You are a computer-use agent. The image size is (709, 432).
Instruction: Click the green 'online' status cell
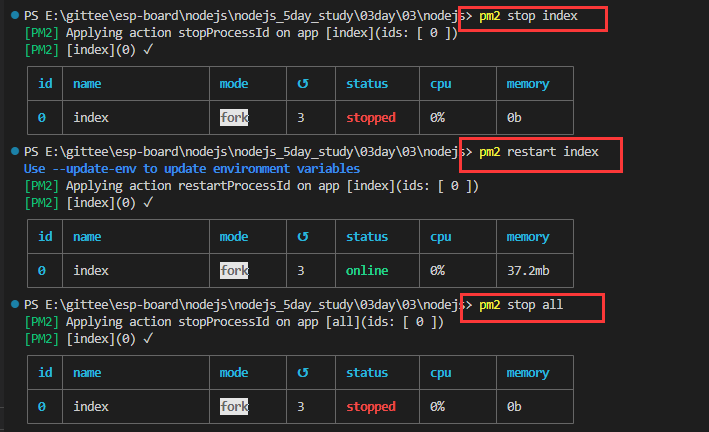(x=367, y=271)
